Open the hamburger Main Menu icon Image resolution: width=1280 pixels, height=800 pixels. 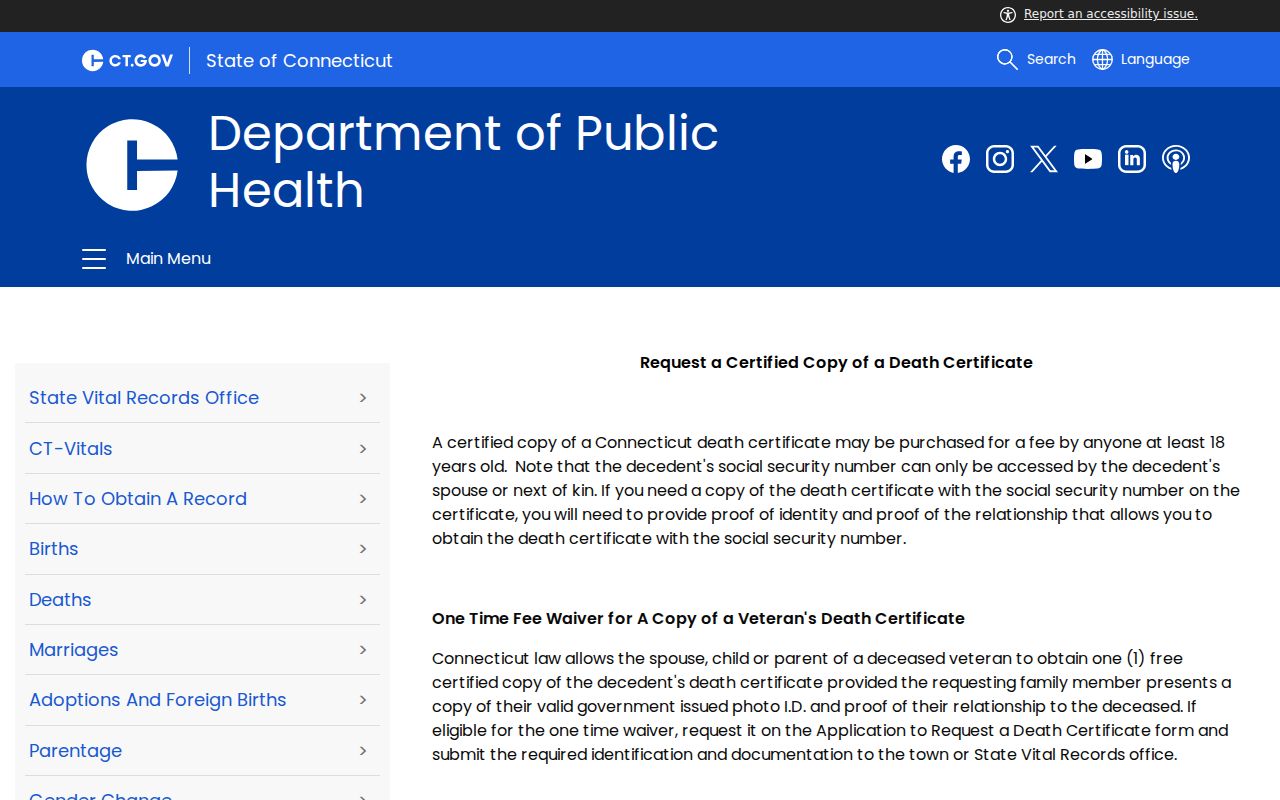[x=94, y=259]
